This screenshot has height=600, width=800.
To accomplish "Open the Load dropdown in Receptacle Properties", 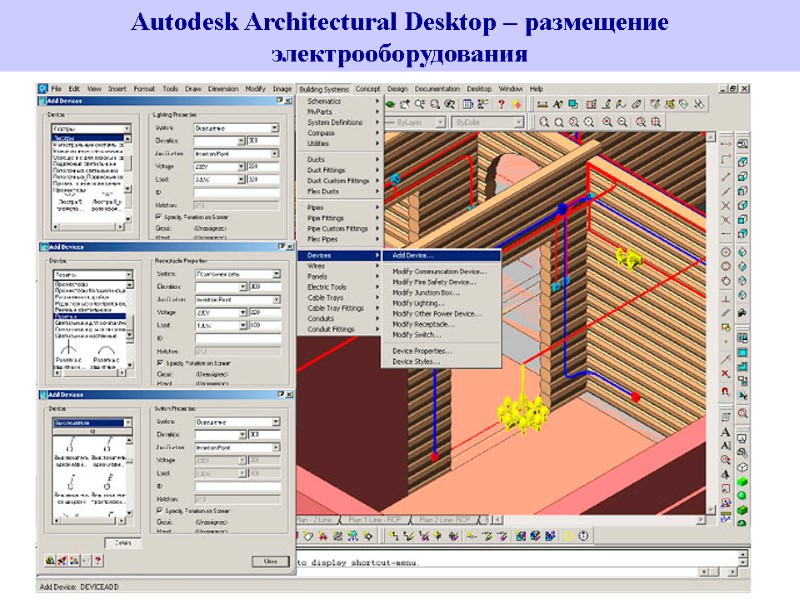I will coord(243,325).
